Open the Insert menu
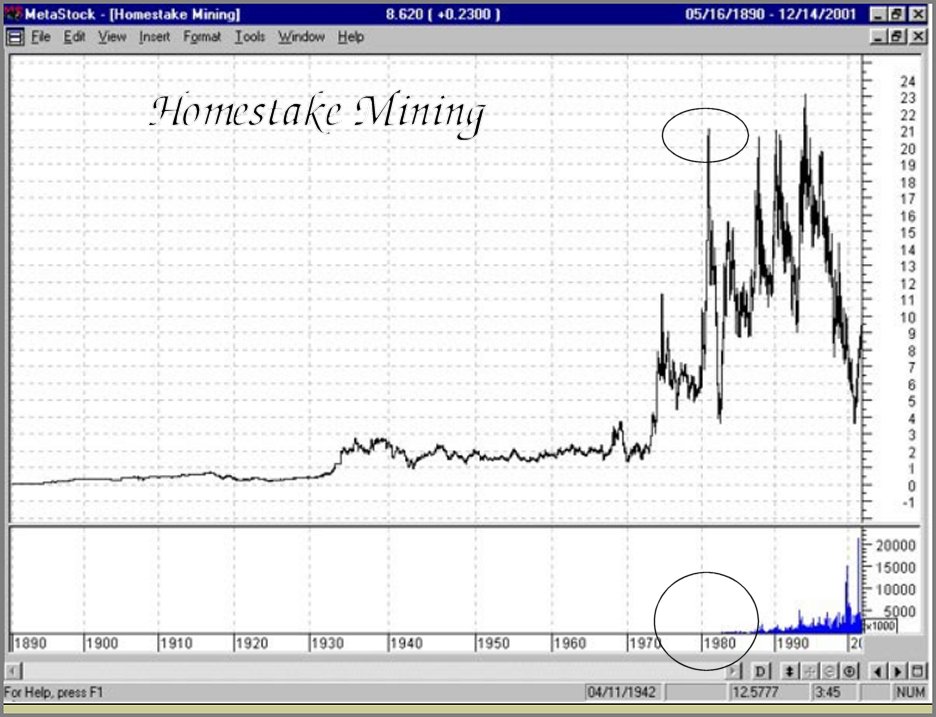This screenshot has width=936, height=717. [155, 37]
